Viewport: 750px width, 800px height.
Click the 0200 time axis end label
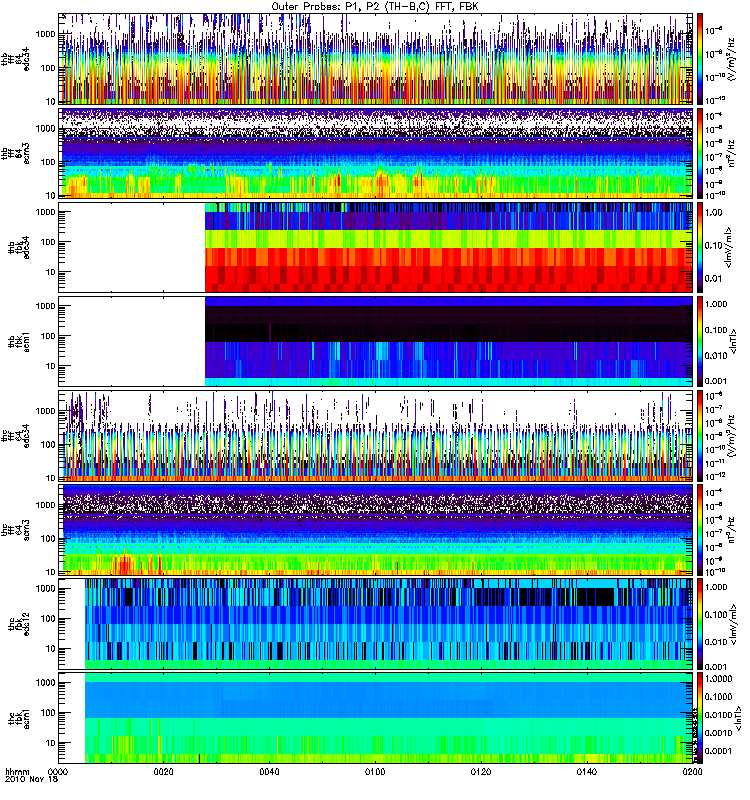(x=692, y=771)
